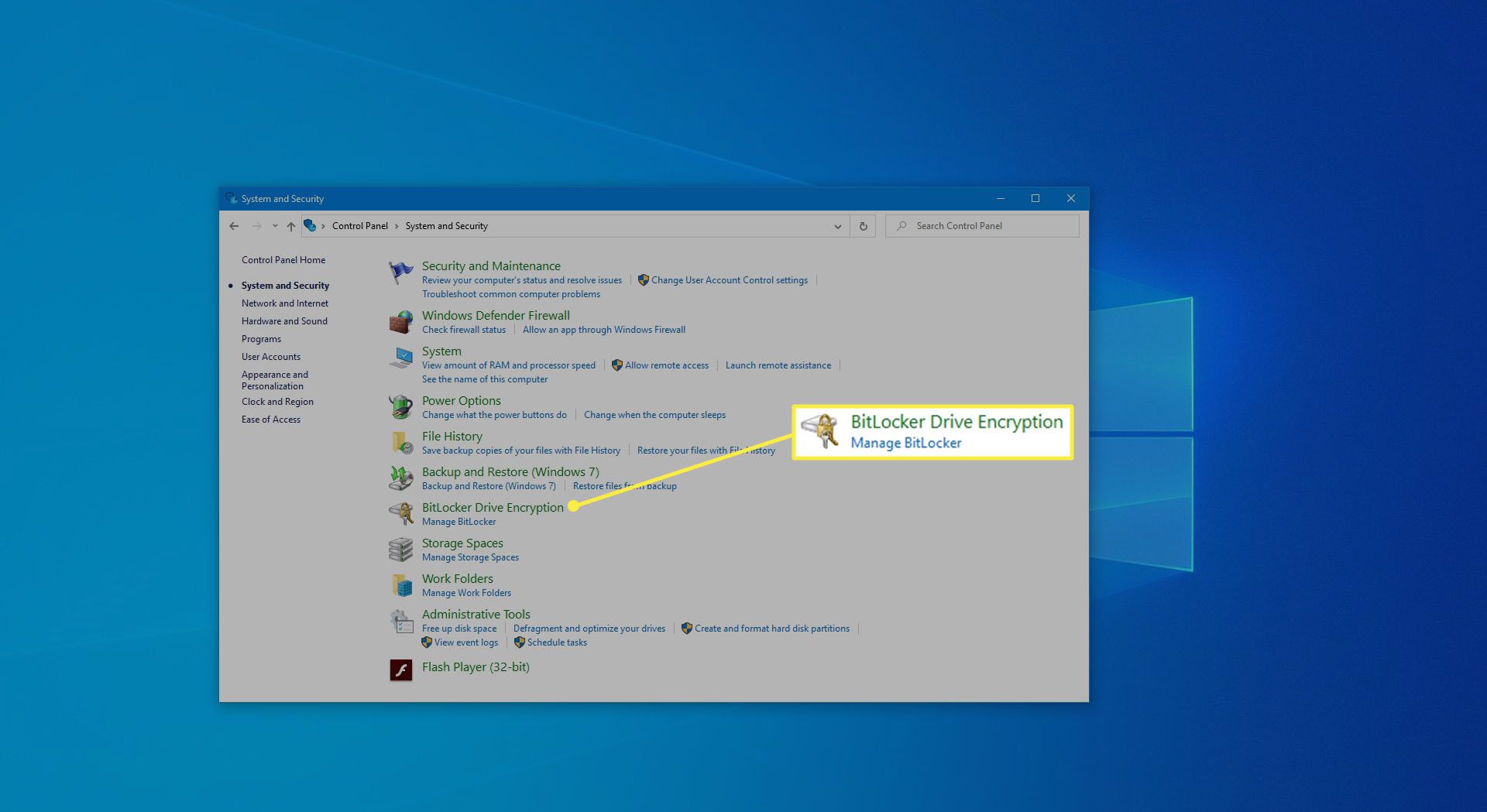The image size is (1487, 812).
Task: Click Launch remote assistance link
Action: 778,365
